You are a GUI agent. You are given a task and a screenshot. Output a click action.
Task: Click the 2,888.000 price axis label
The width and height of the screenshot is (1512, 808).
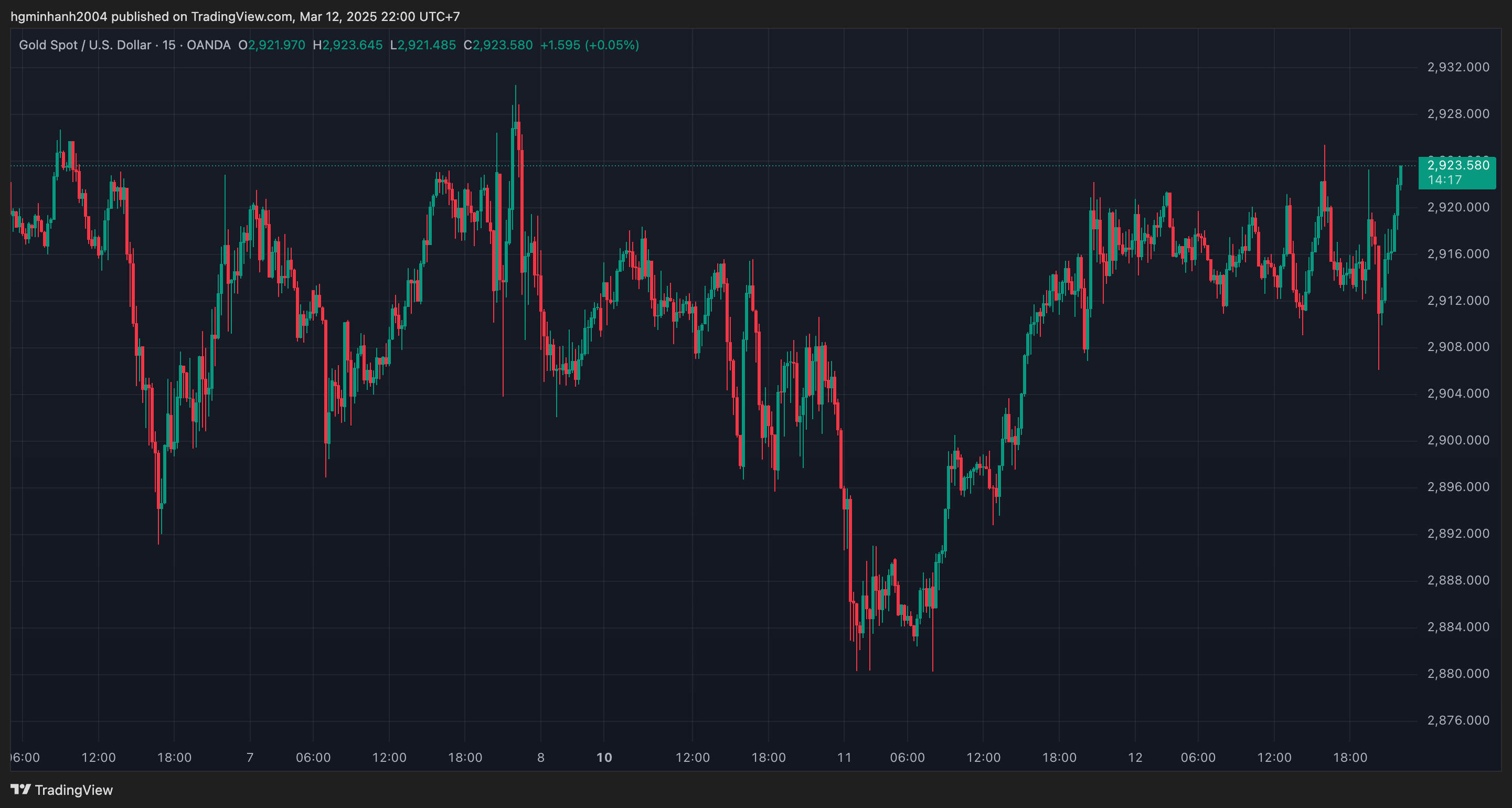click(1458, 580)
